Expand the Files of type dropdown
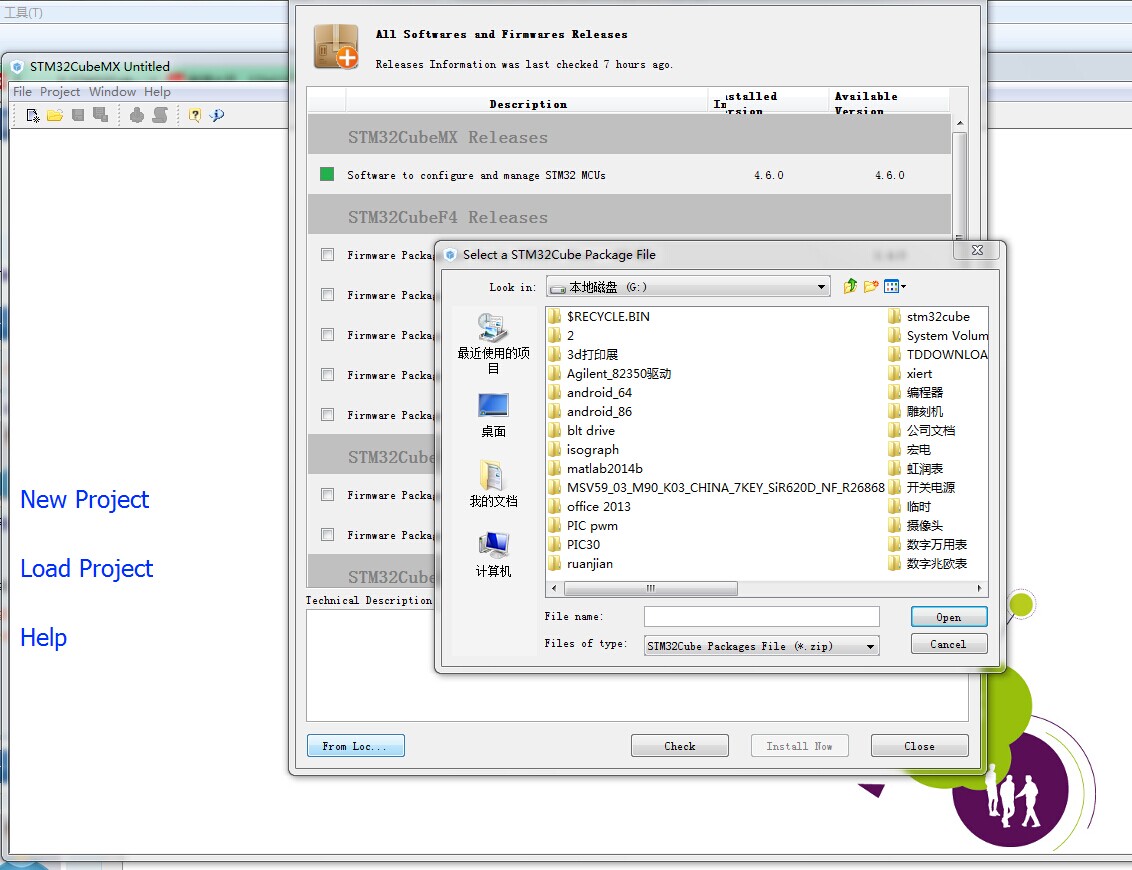Screen dimensions: 1132x870 coord(871,645)
